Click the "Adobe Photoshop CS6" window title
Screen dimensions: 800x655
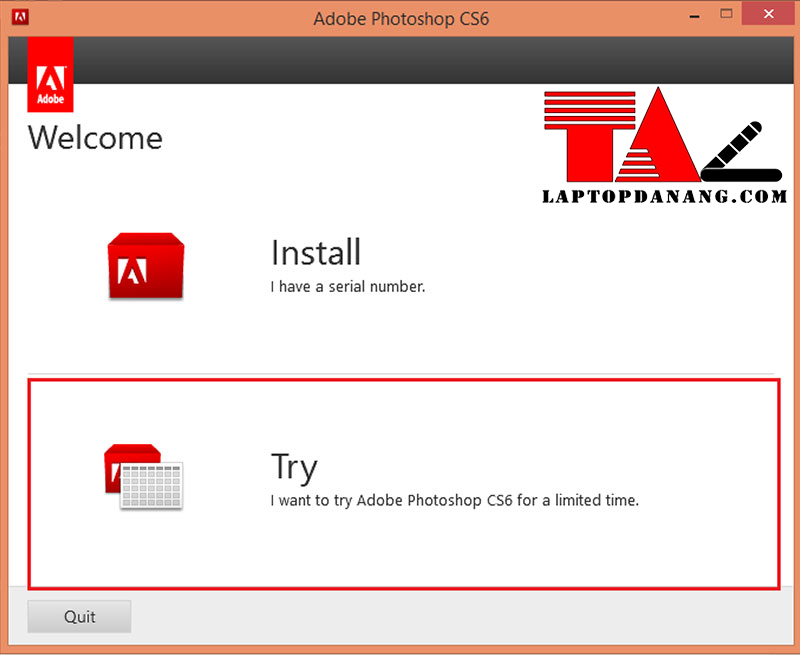pos(401,18)
